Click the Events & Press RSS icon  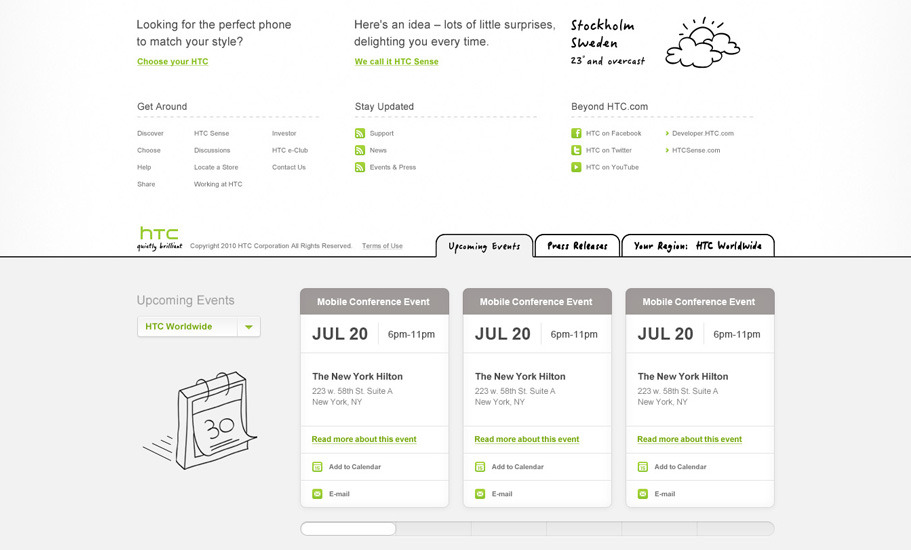tap(360, 167)
